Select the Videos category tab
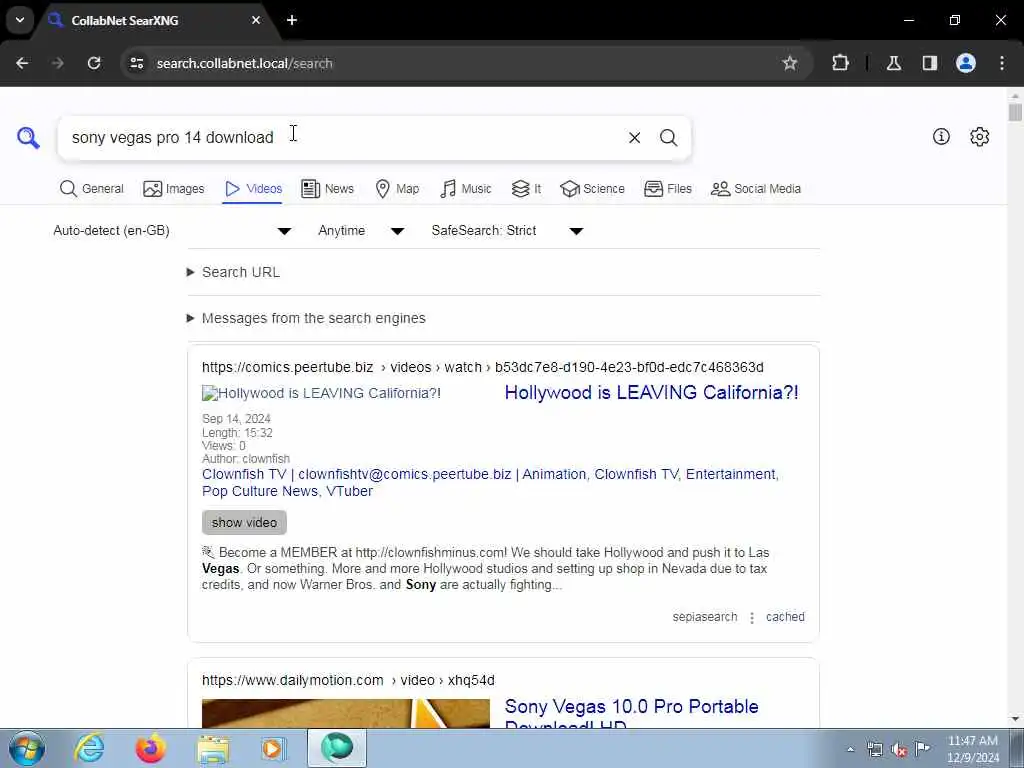Image resolution: width=1024 pixels, height=768 pixels. (x=253, y=189)
